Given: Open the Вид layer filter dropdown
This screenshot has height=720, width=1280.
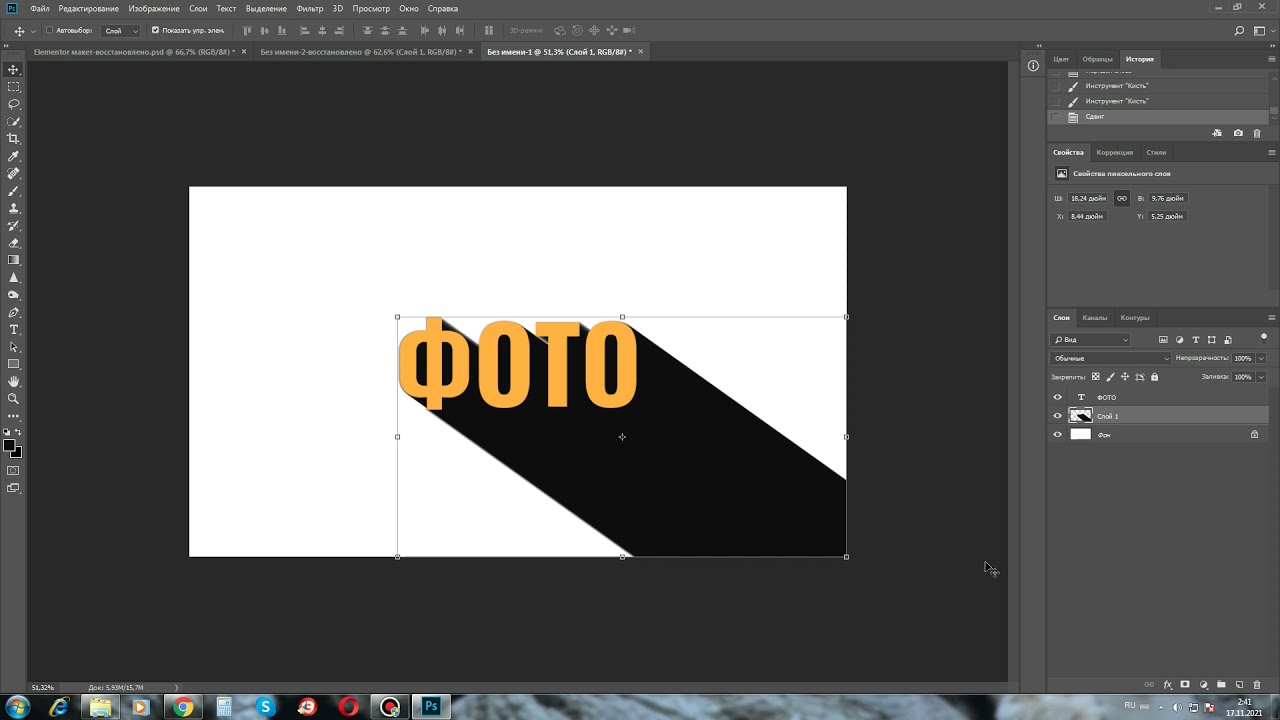Looking at the screenshot, I should click(1090, 340).
